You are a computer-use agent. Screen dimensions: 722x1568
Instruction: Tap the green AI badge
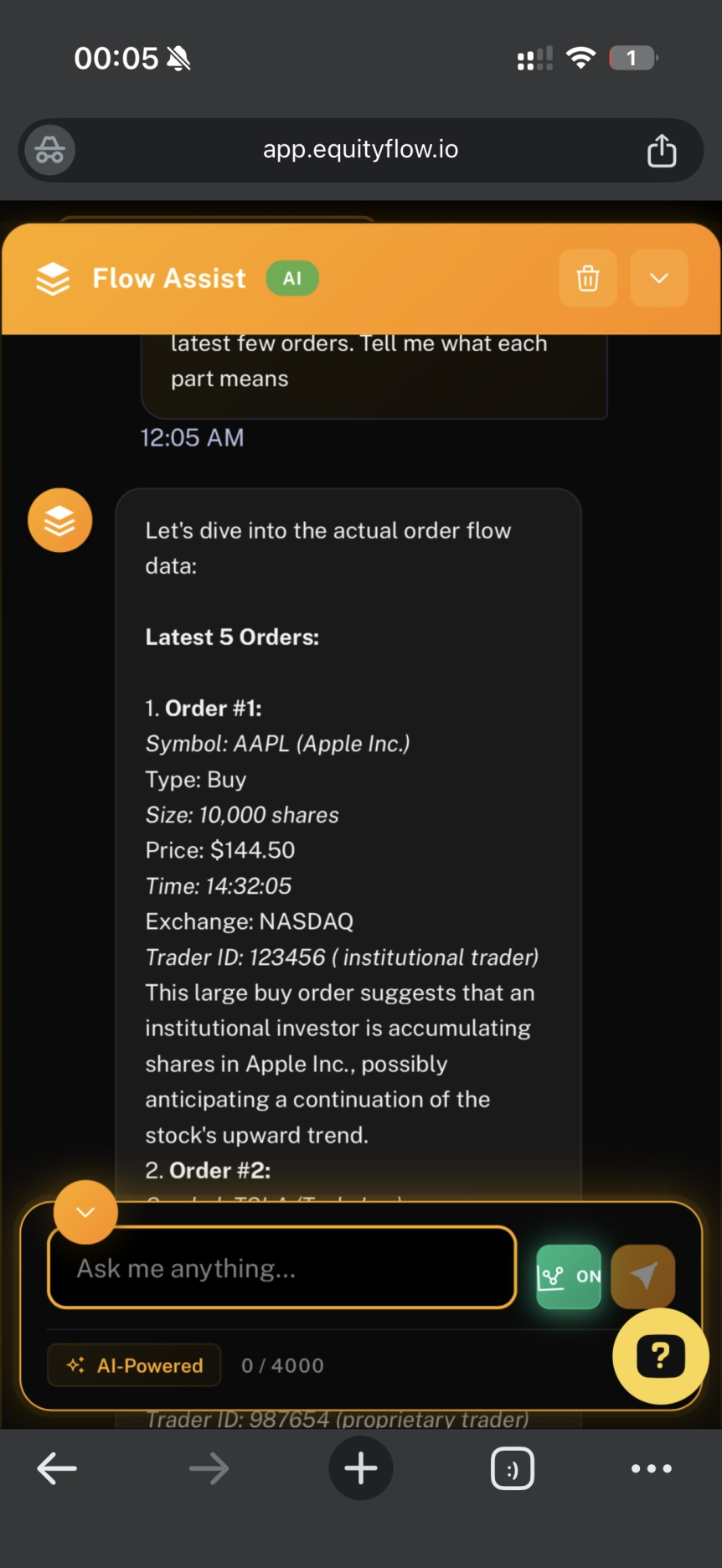pyautogui.click(x=292, y=279)
